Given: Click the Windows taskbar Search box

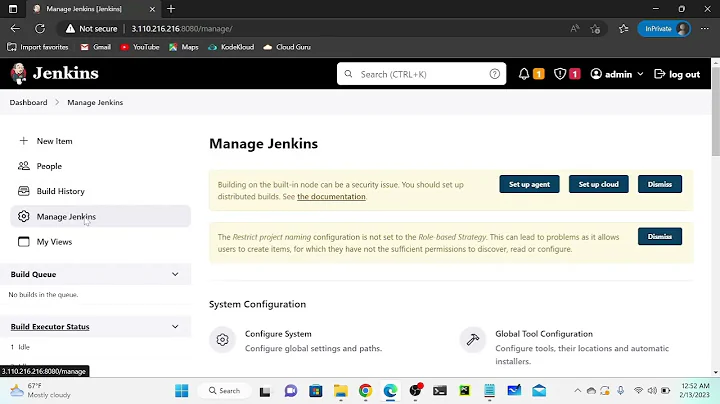Looking at the screenshot, I should click(x=225, y=391).
